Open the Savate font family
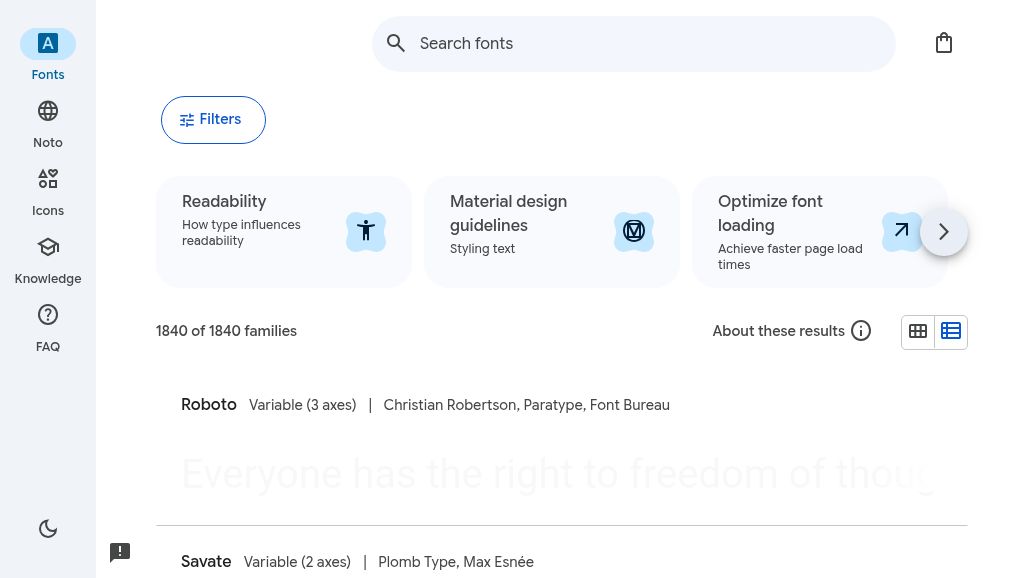The height and width of the screenshot is (578, 1028). pyautogui.click(x=206, y=562)
